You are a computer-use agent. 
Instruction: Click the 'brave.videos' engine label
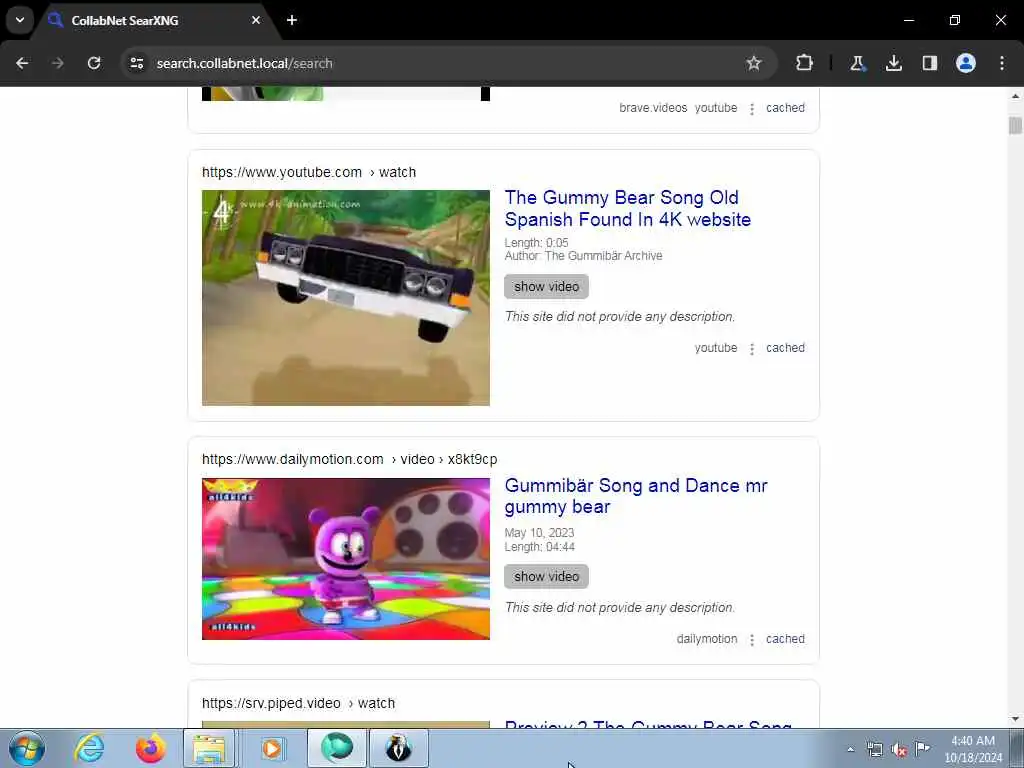pos(653,108)
